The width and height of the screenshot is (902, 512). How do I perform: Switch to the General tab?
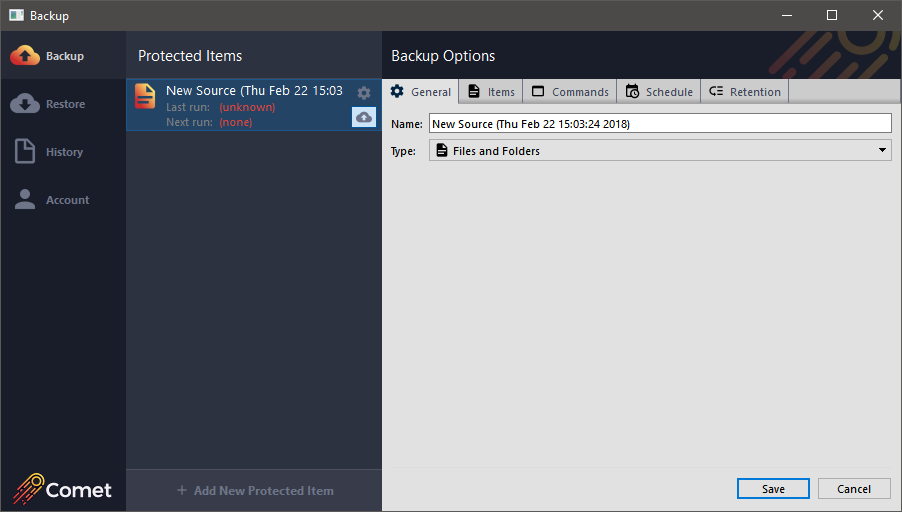tap(421, 92)
